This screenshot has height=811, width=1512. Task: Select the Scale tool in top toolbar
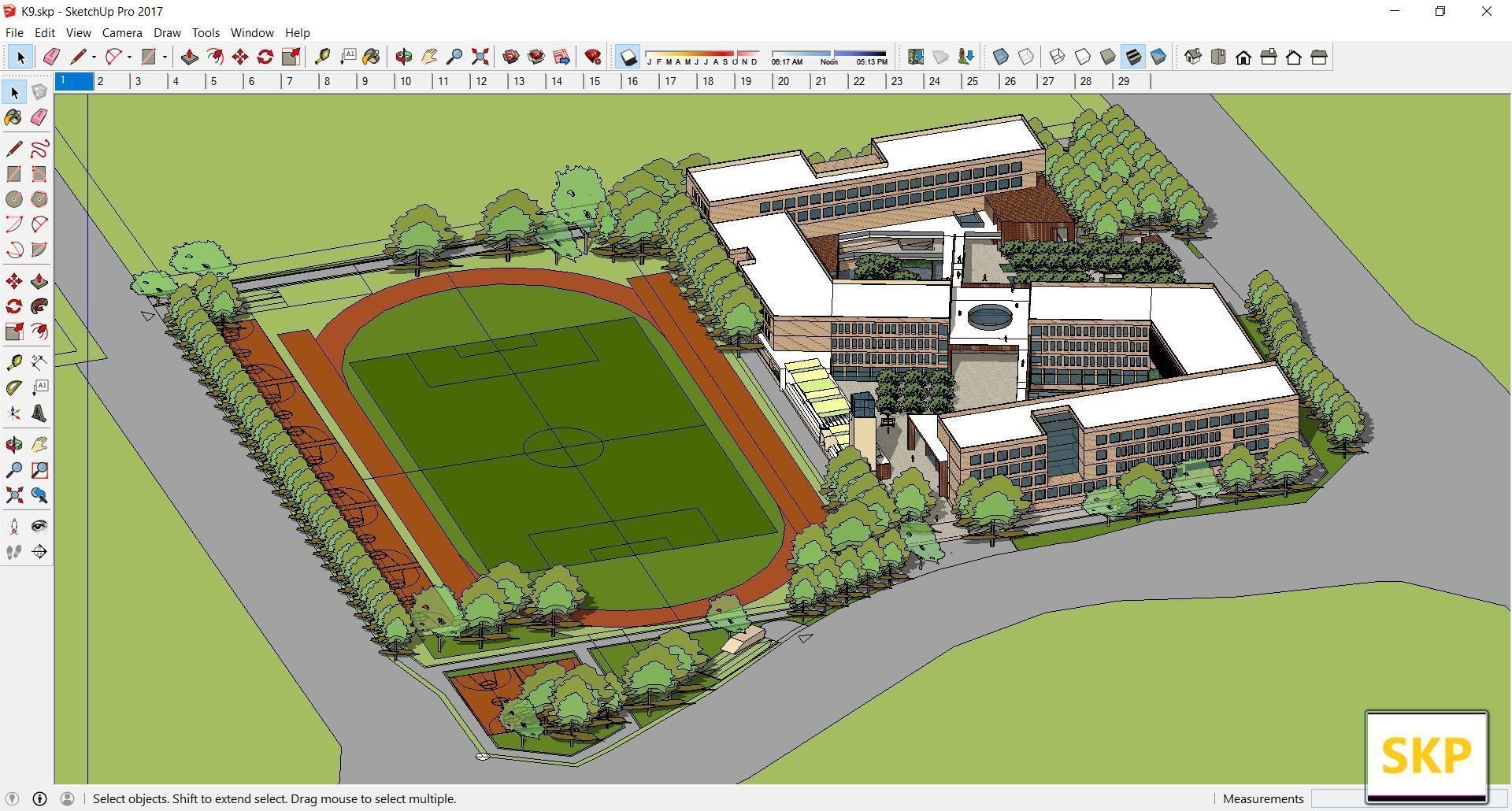point(291,57)
